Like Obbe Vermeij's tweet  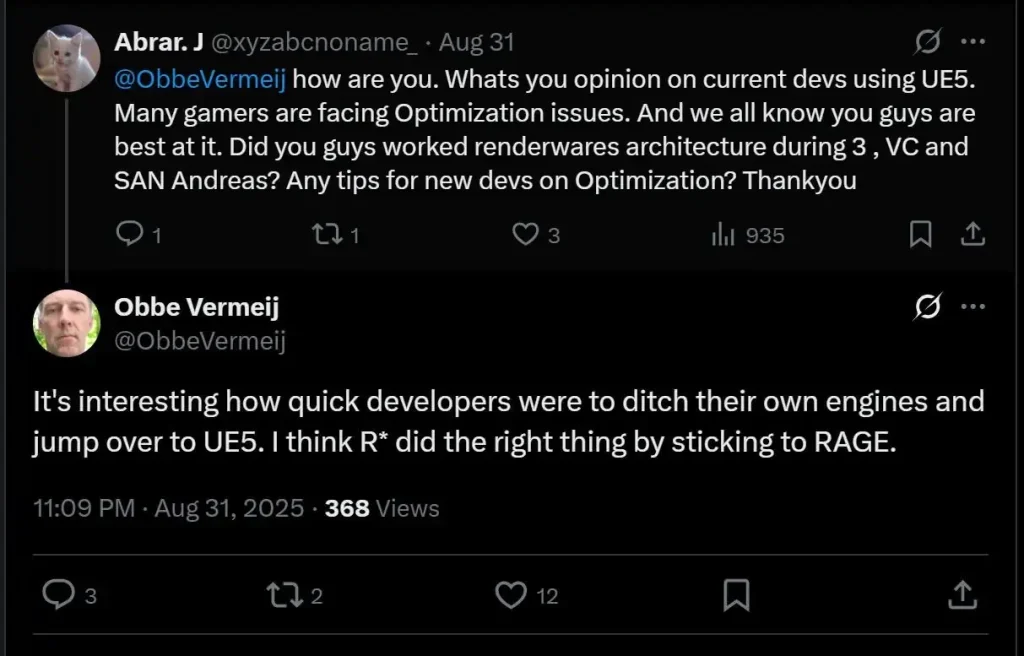pos(512,596)
